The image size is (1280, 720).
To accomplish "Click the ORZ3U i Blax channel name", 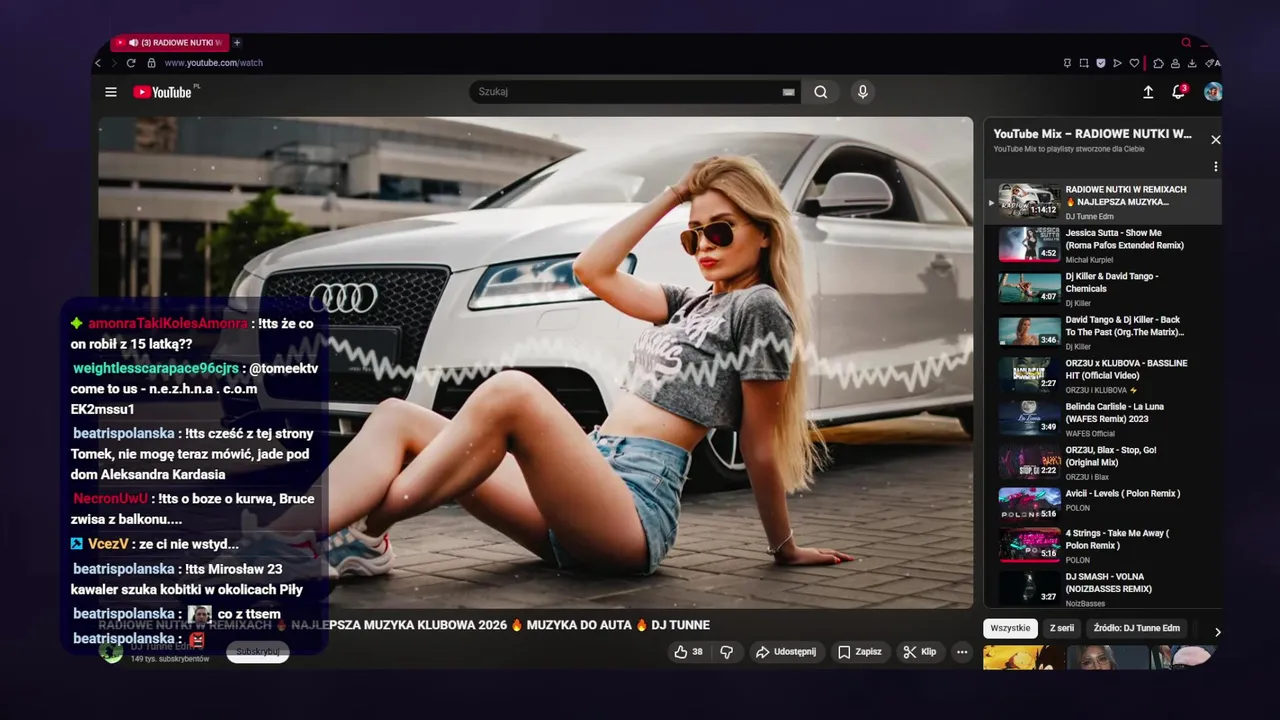I will click(x=1087, y=477).
